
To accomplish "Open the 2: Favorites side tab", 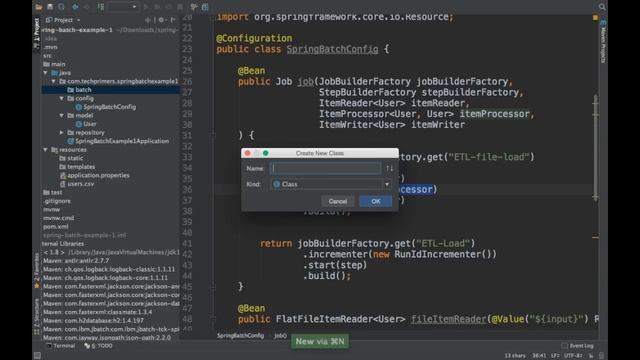I will 36,267.
